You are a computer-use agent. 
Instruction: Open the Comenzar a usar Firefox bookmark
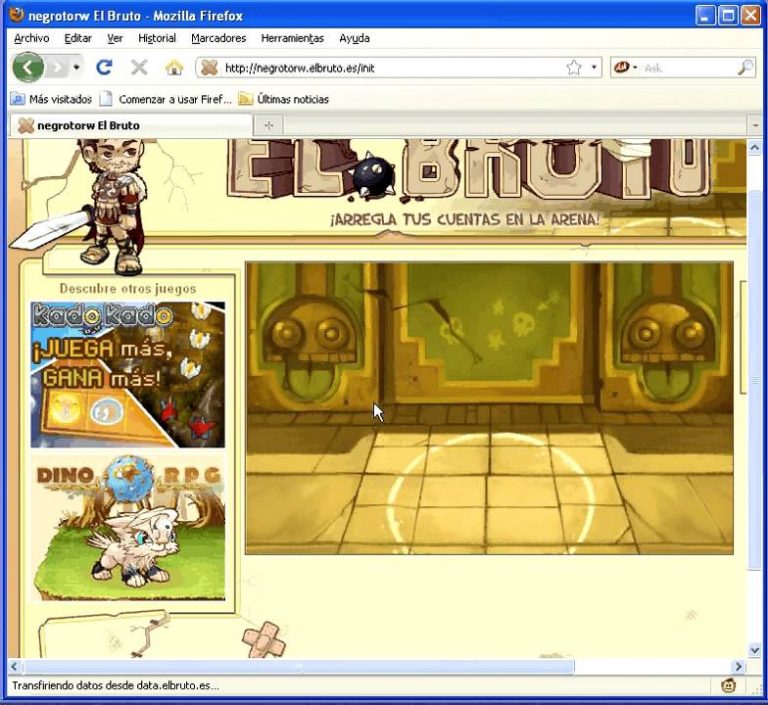[166, 99]
